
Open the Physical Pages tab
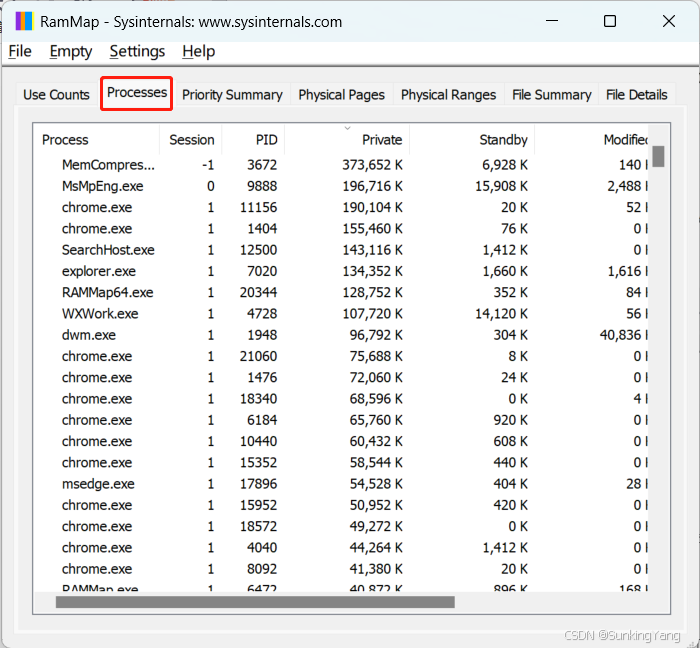[342, 95]
